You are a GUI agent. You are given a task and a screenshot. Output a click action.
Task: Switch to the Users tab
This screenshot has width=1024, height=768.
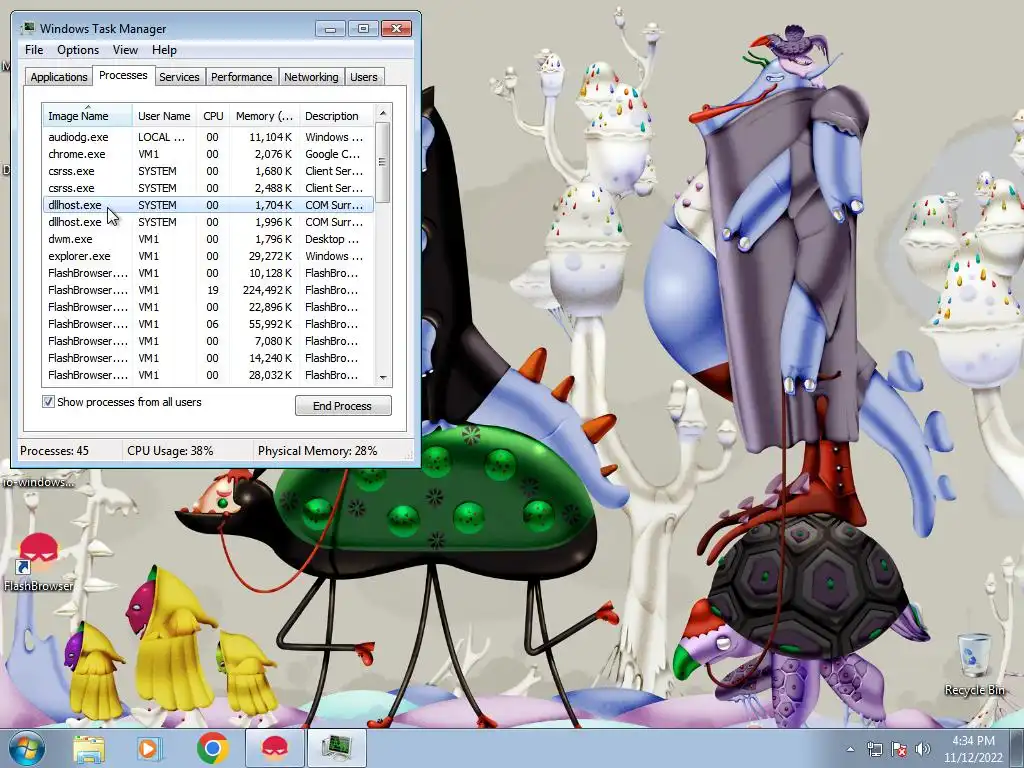click(363, 77)
